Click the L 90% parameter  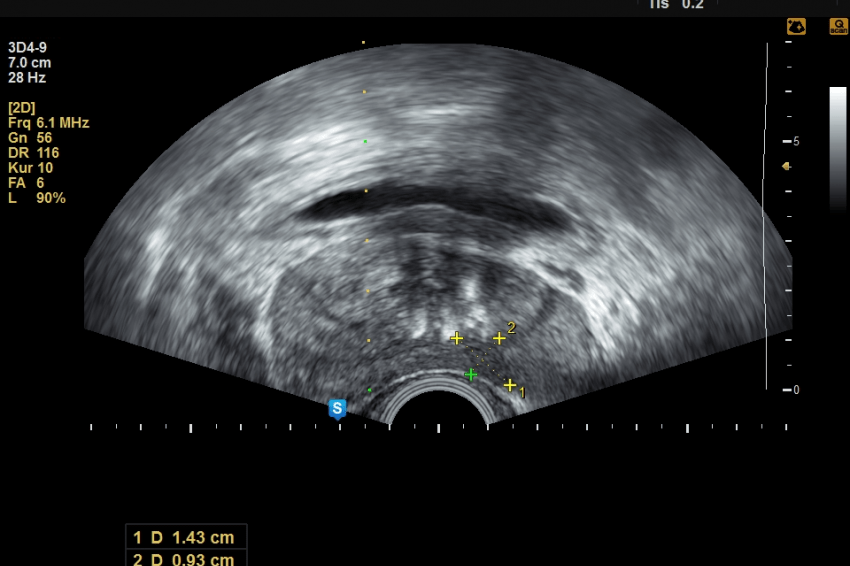coord(36,198)
